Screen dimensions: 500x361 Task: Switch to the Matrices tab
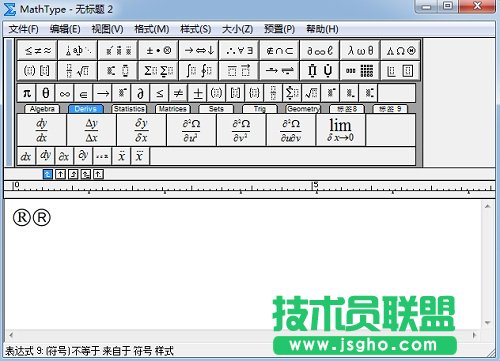coord(173,109)
